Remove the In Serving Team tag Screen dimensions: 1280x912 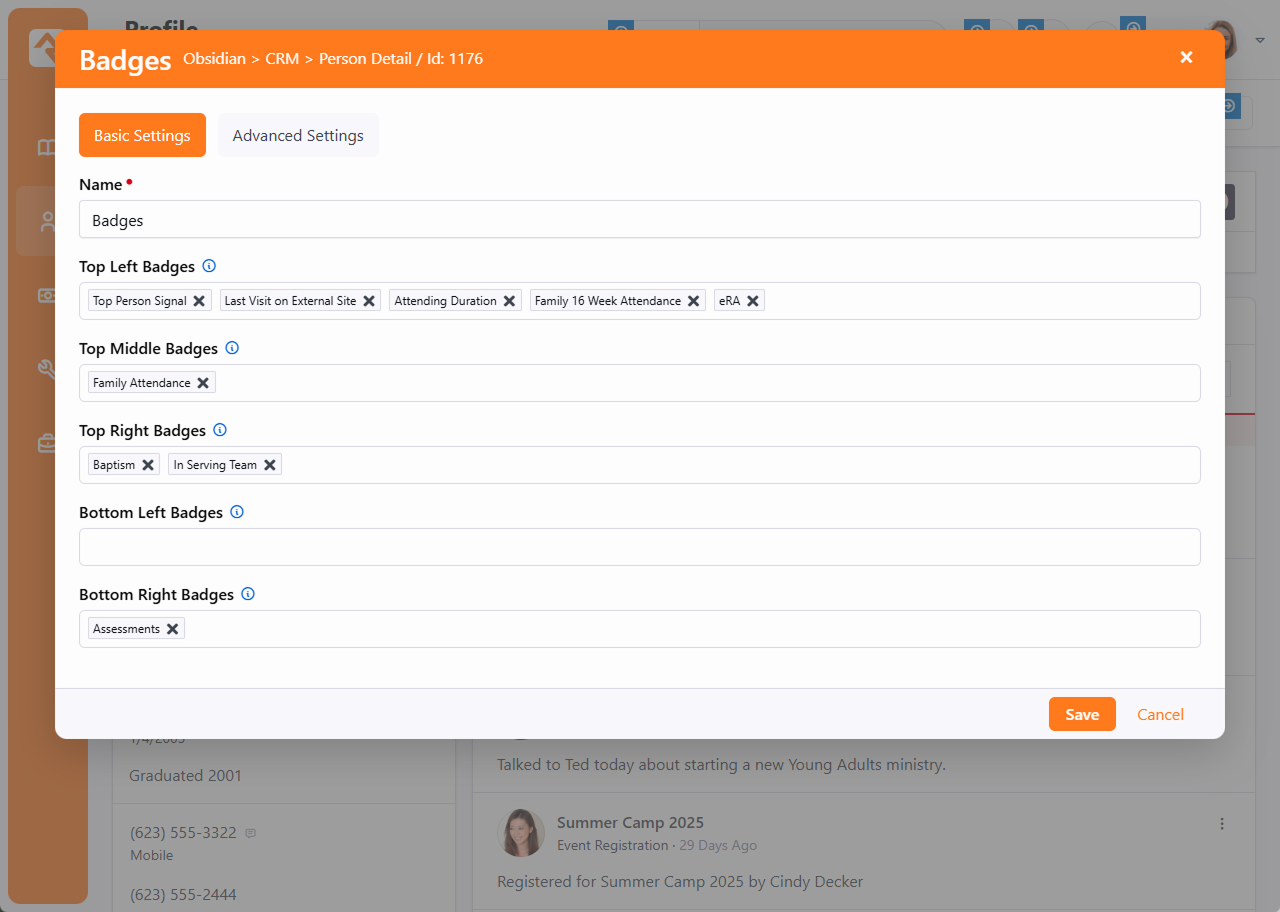click(x=270, y=465)
